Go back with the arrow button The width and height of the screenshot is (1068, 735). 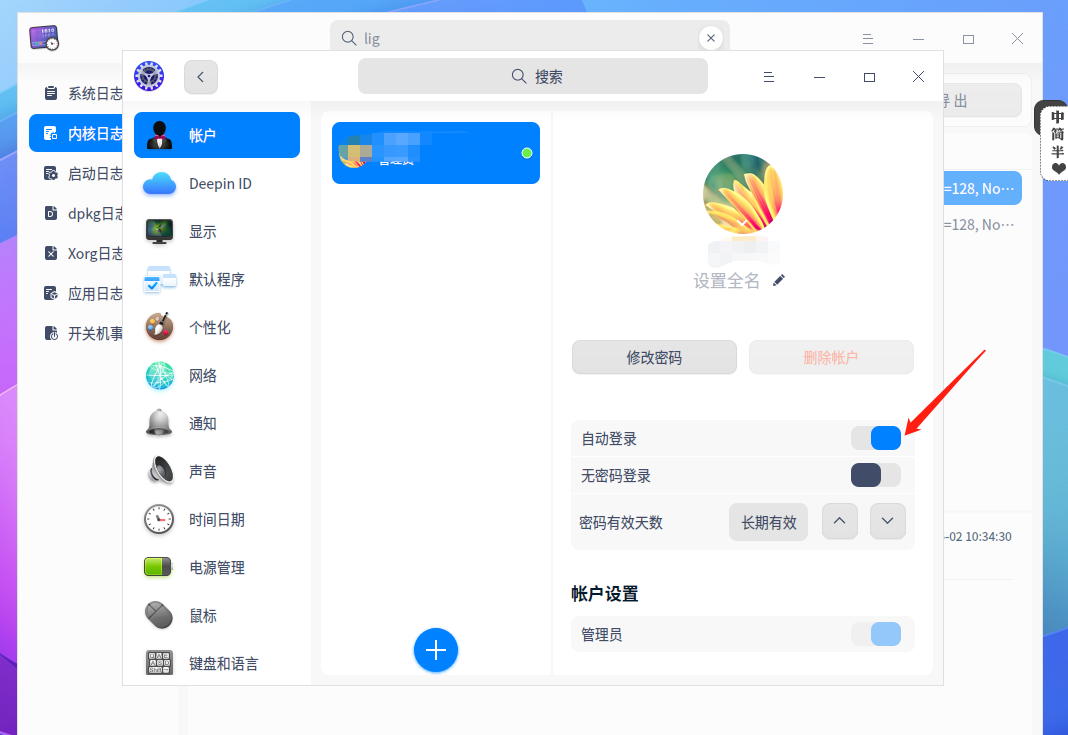tap(201, 77)
